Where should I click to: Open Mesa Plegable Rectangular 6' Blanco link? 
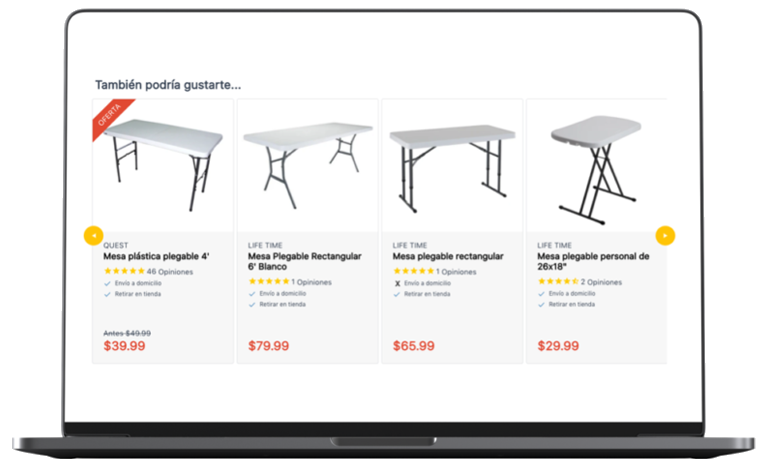(305, 261)
